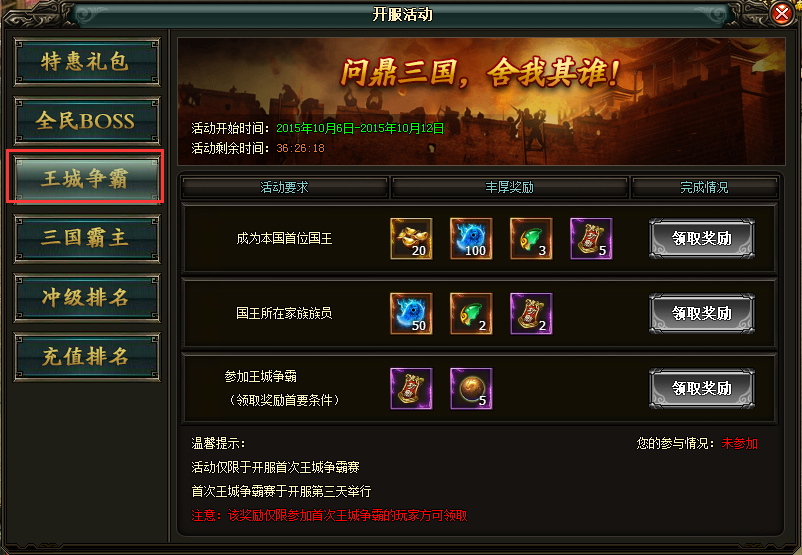Close the 开服活动 window

click(x=782, y=13)
